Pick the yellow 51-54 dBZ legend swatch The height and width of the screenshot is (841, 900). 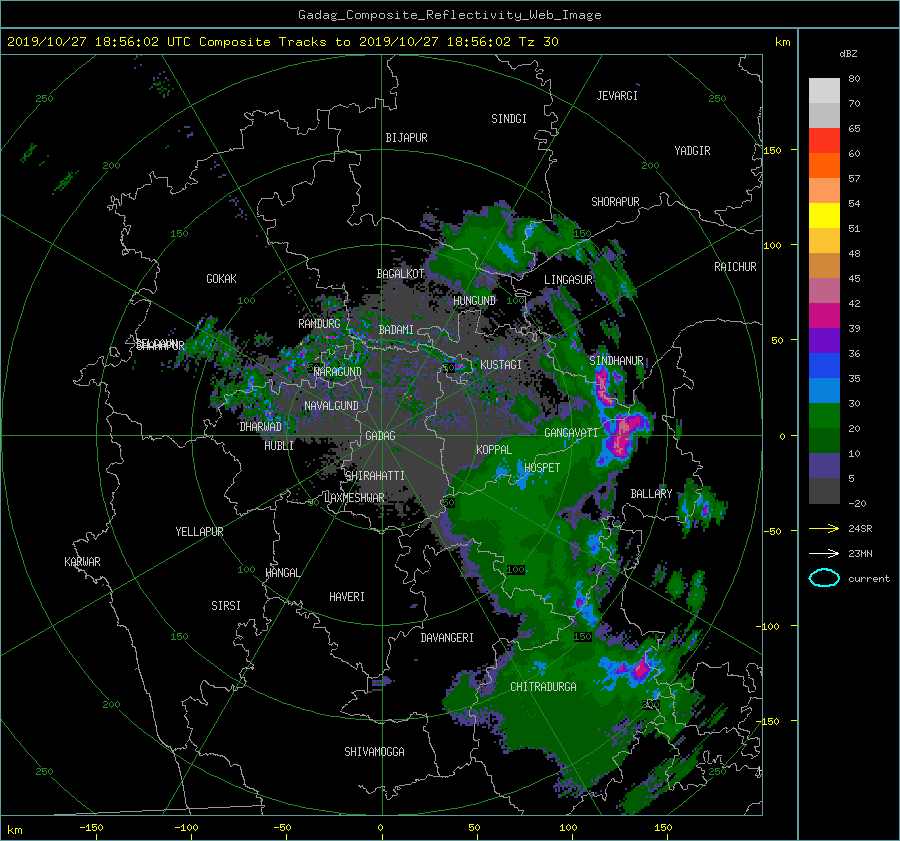[x=824, y=215]
